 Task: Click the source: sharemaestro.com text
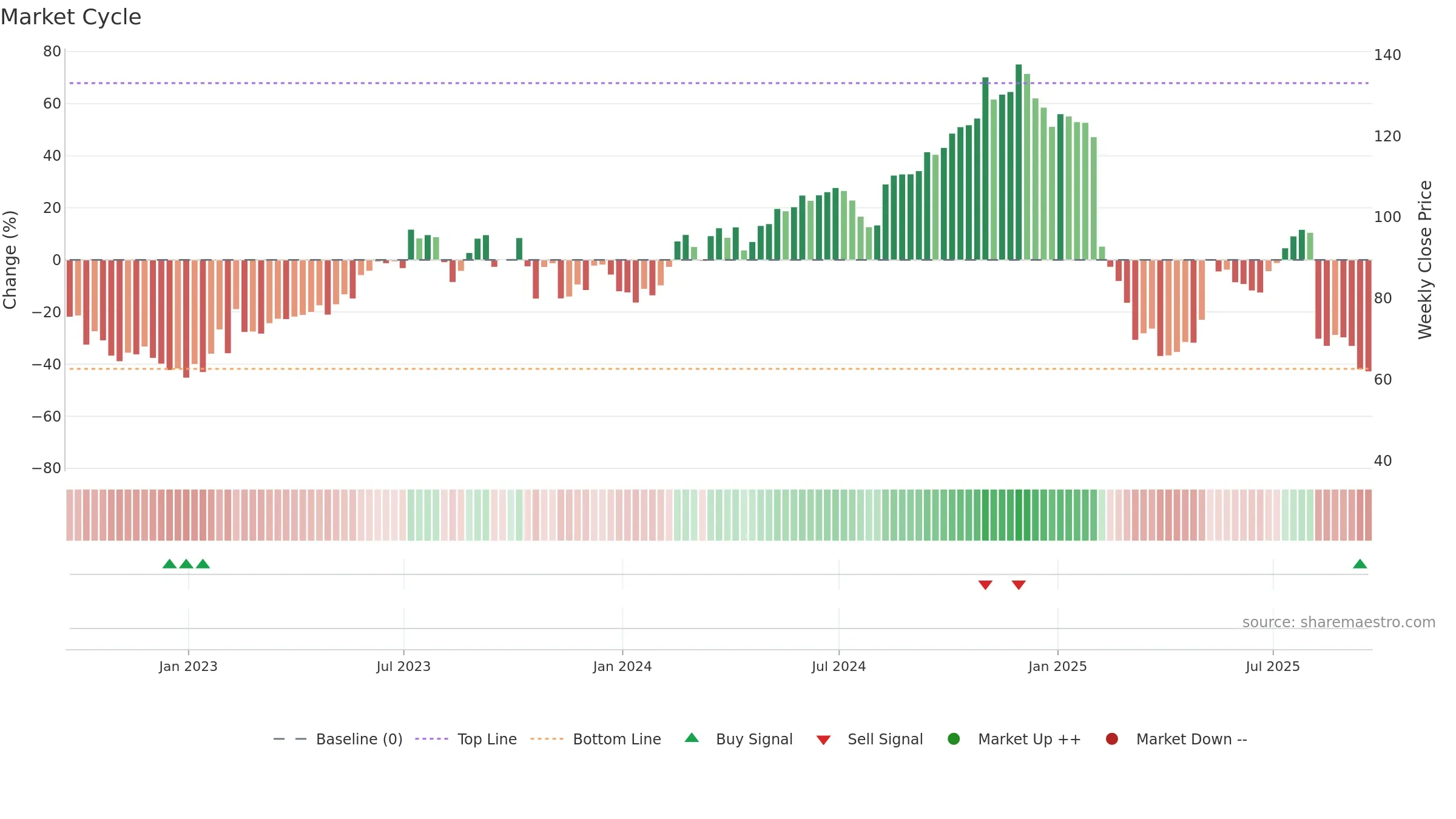pyautogui.click(x=1339, y=622)
